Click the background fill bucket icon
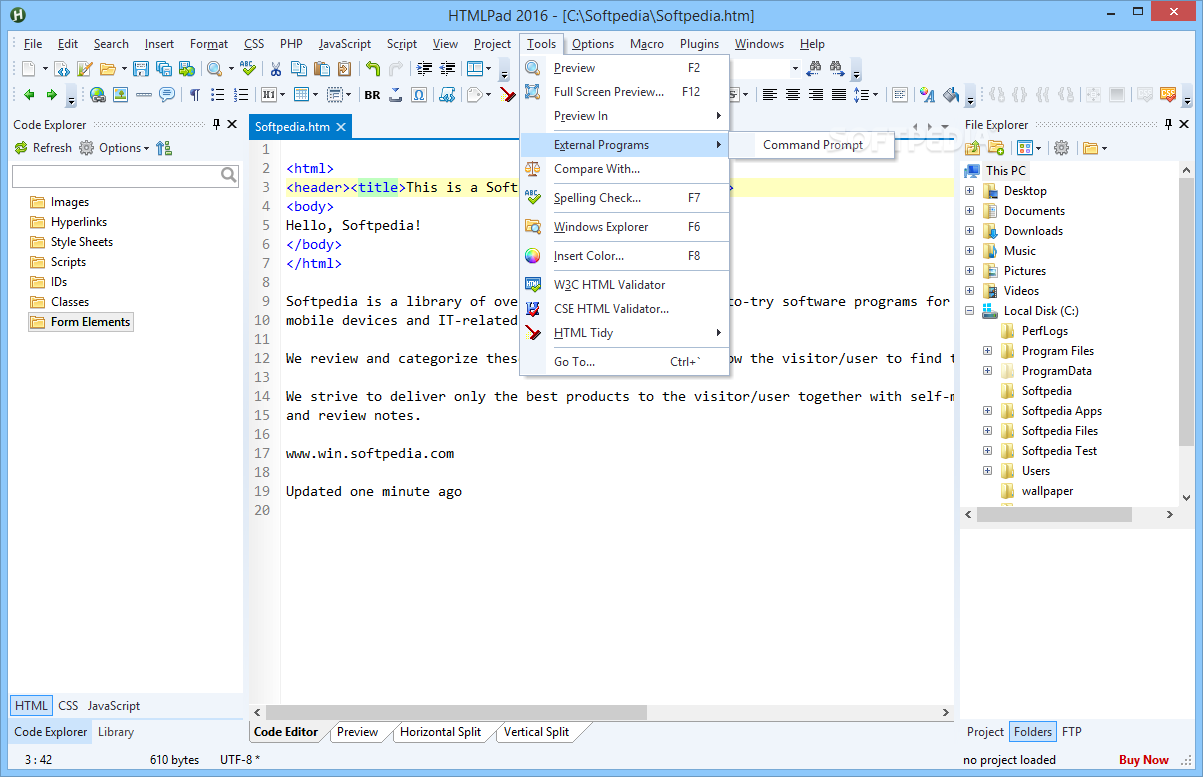The width and height of the screenshot is (1203, 777). (951, 95)
